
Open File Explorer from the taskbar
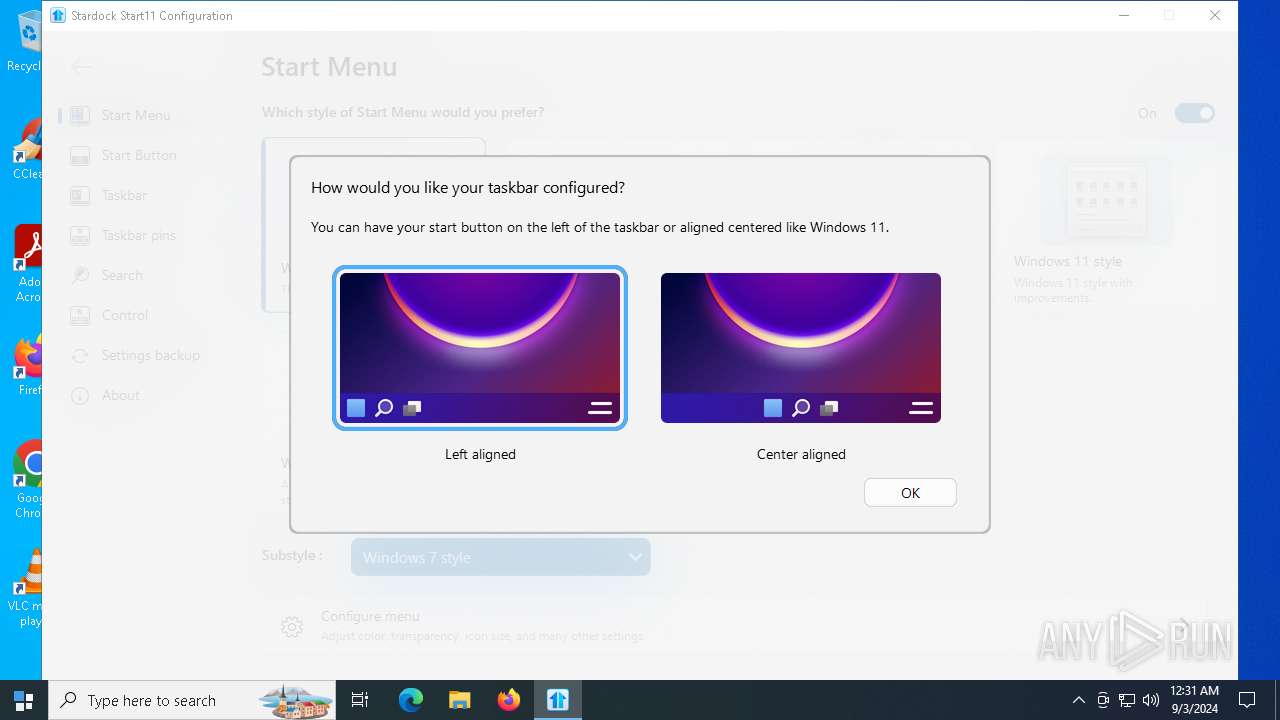click(459, 700)
